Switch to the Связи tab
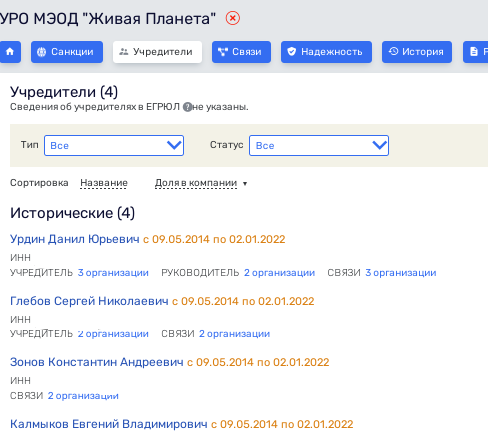The image size is (488, 442). tap(241, 52)
